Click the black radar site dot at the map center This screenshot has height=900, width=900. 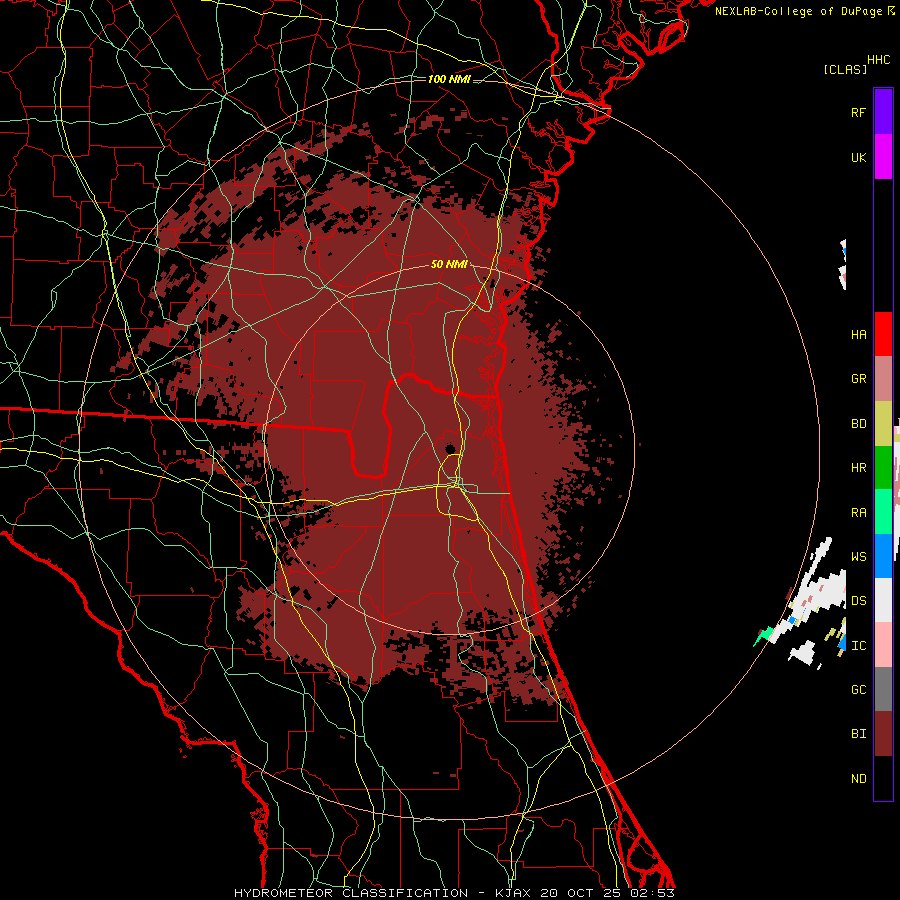coord(451,448)
